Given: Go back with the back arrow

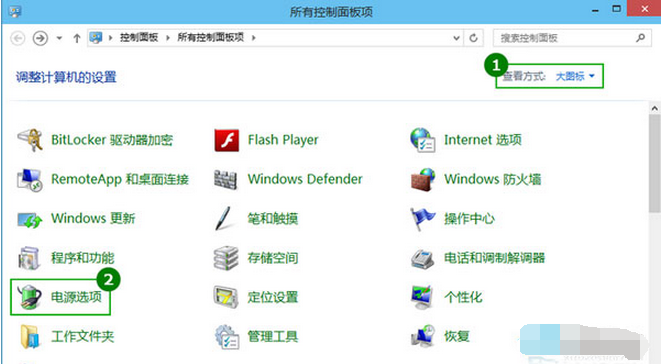Looking at the screenshot, I should pyautogui.click(x=17, y=38).
